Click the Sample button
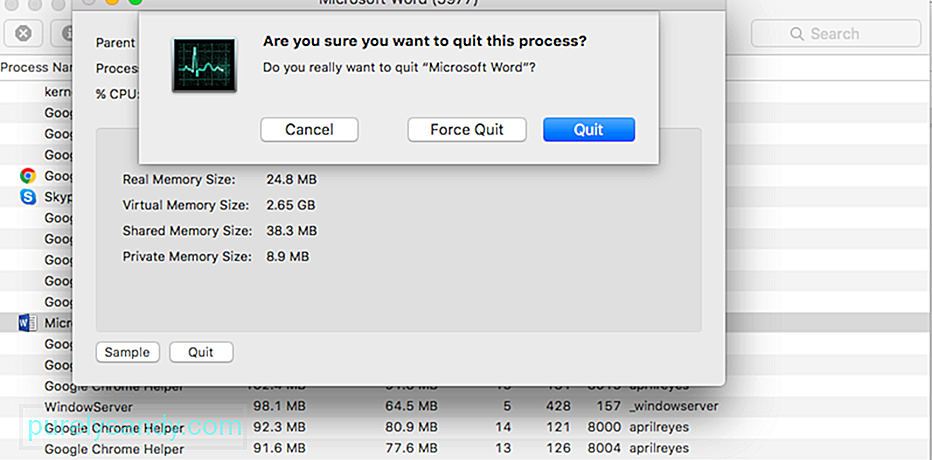This screenshot has width=932, height=460. pos(127,352)
